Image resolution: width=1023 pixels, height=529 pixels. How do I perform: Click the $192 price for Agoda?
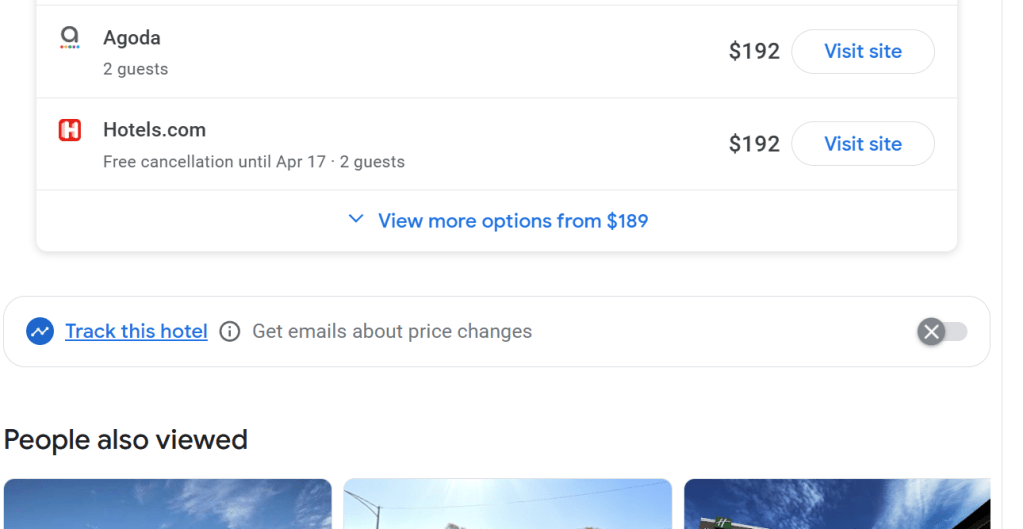click(x=754, y=52)
